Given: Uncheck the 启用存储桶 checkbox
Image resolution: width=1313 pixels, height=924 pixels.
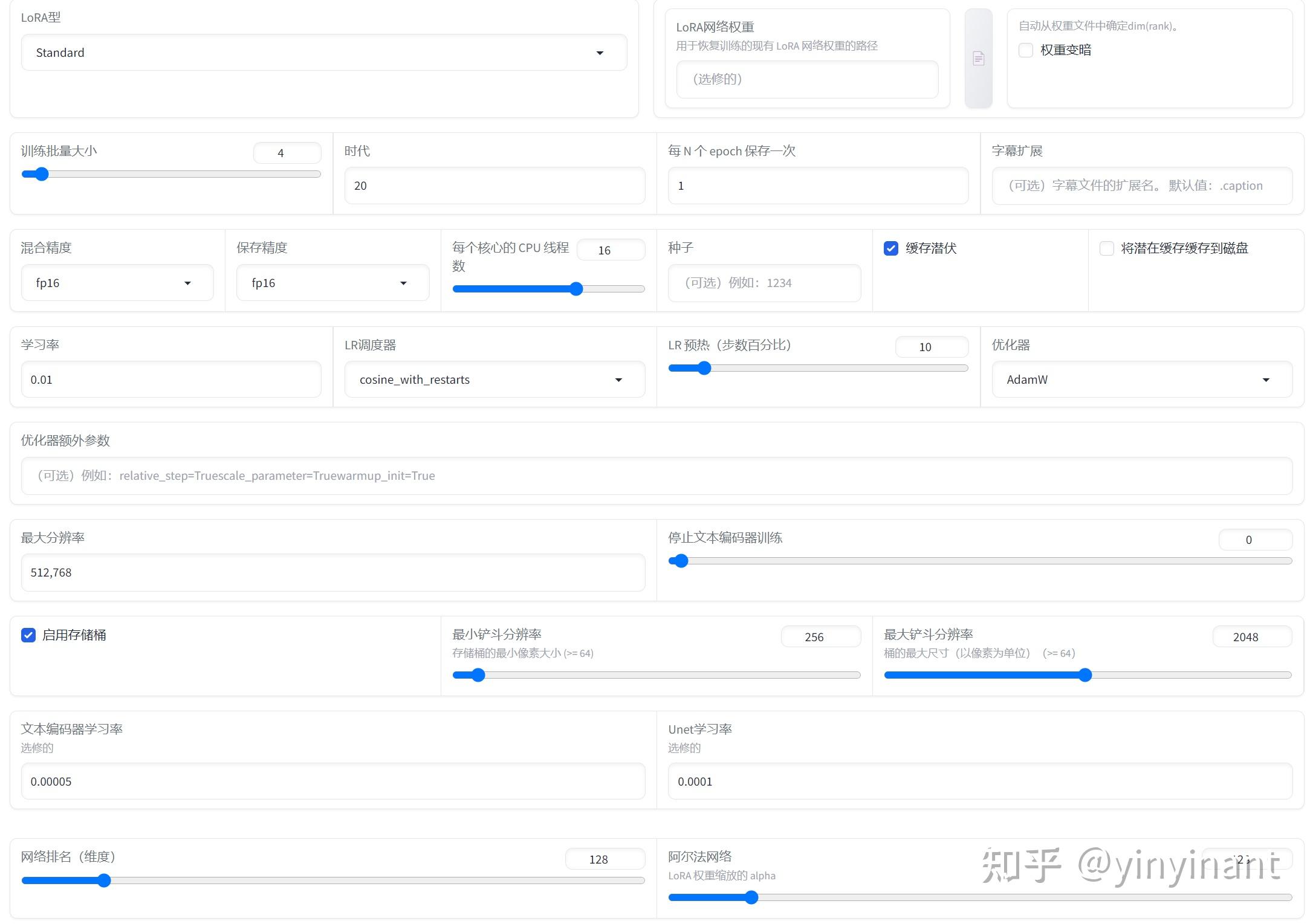Looking at the screenshot, I should click(28, 635).
